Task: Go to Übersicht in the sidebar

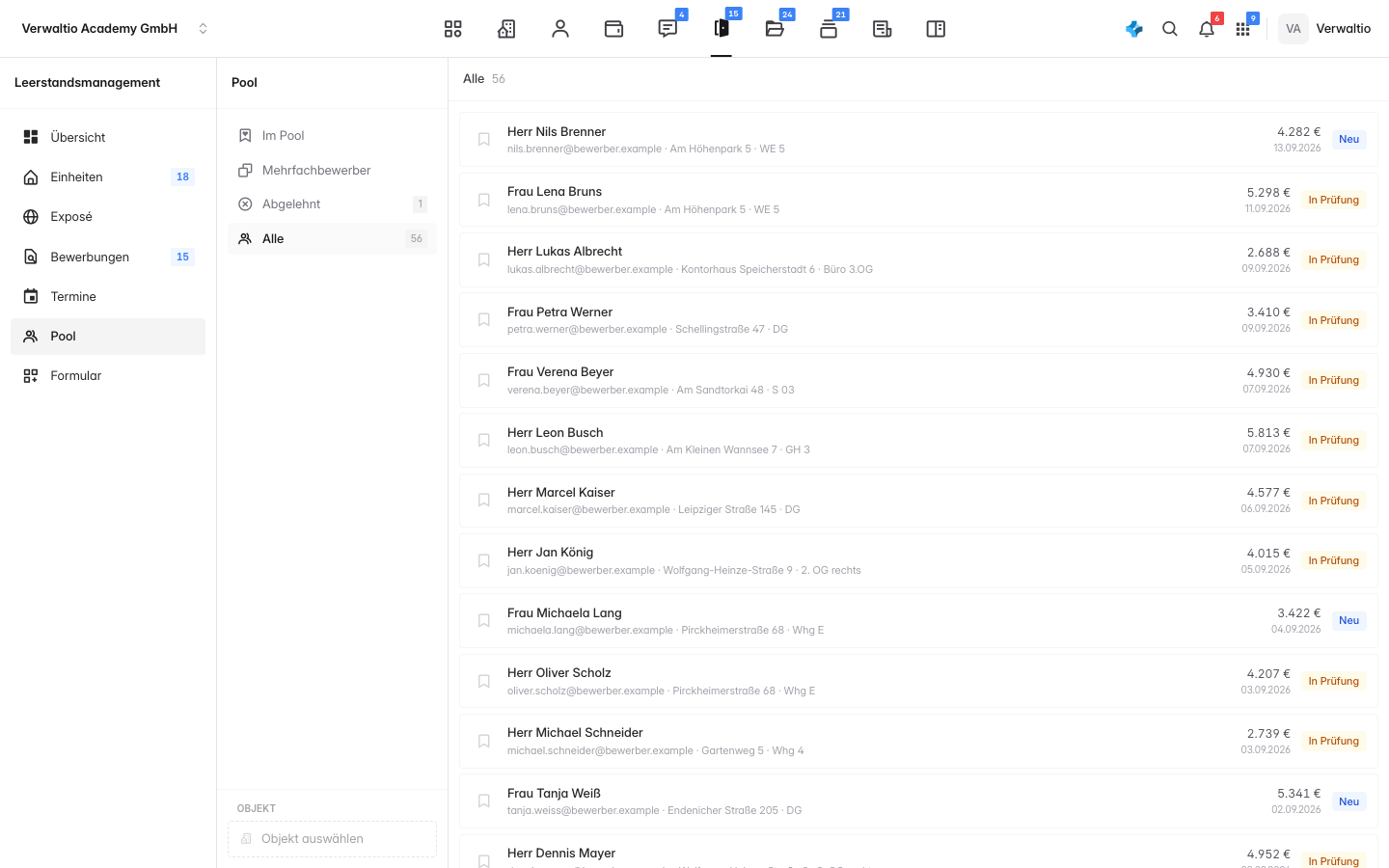Action: 108,137
